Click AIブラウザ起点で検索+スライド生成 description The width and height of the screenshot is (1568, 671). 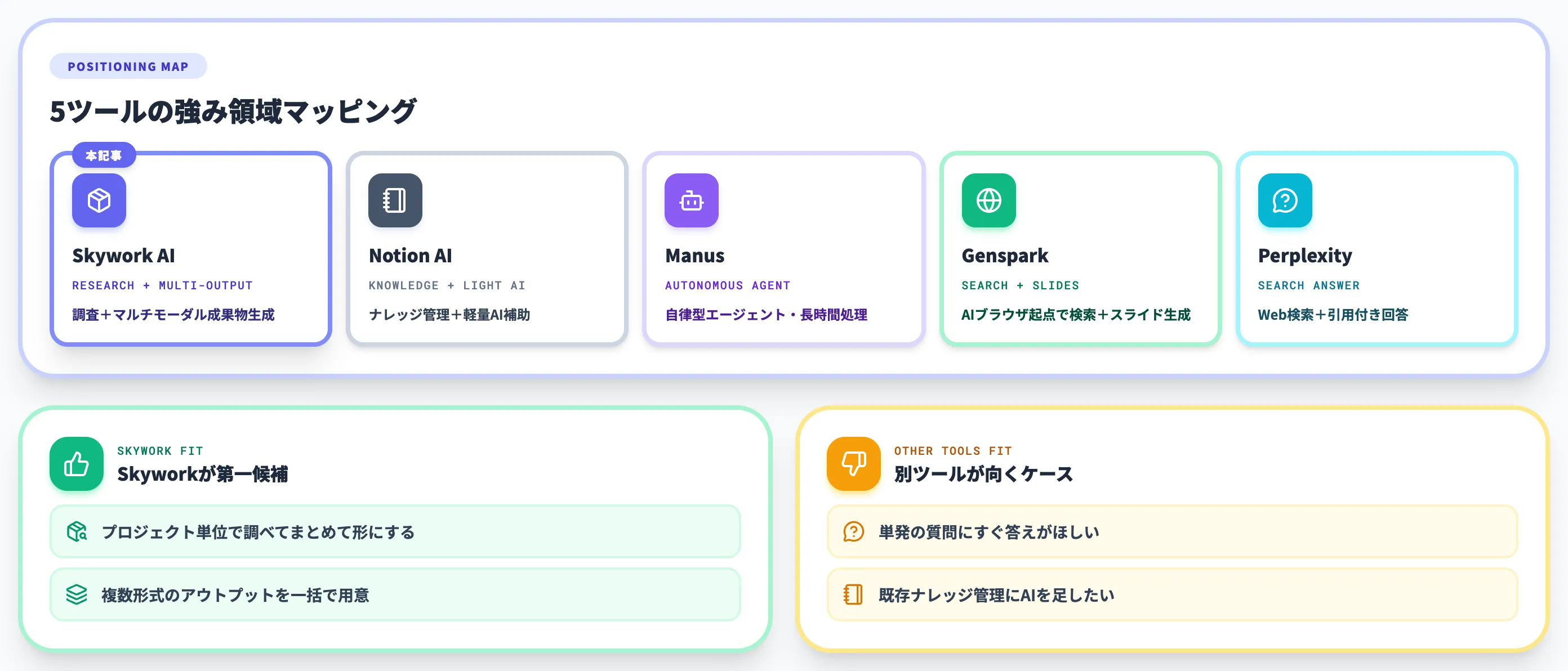coord(1076,315)
